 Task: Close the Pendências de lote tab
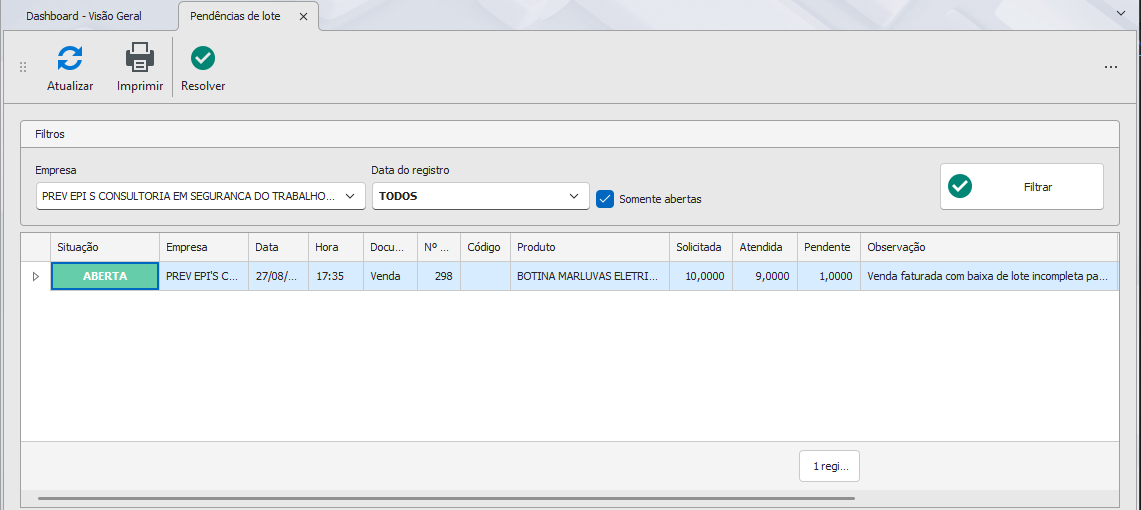point(303,16)
